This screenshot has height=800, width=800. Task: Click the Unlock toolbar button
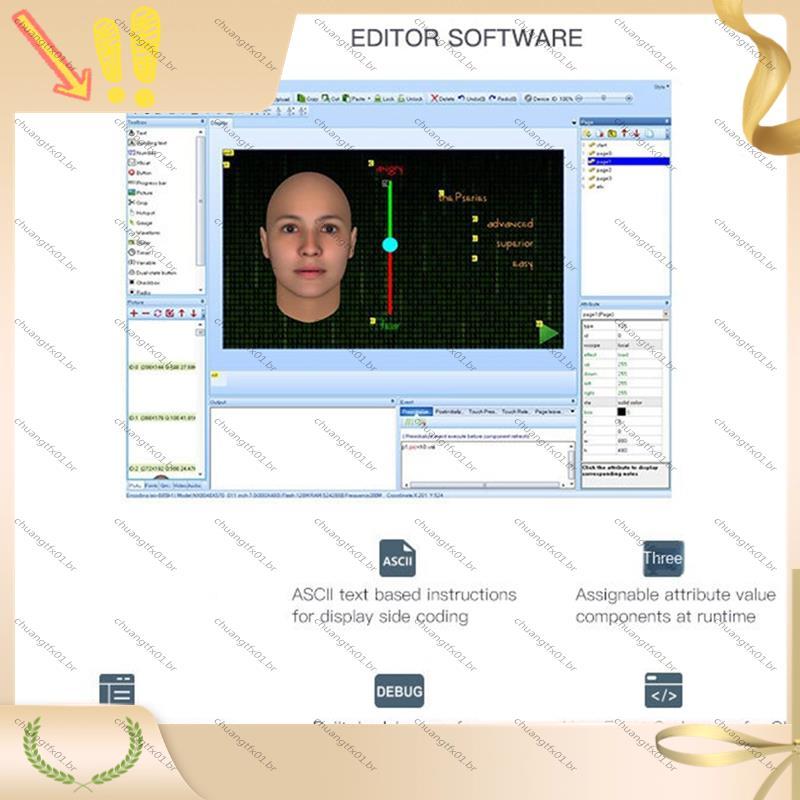[x=410, y=98]
